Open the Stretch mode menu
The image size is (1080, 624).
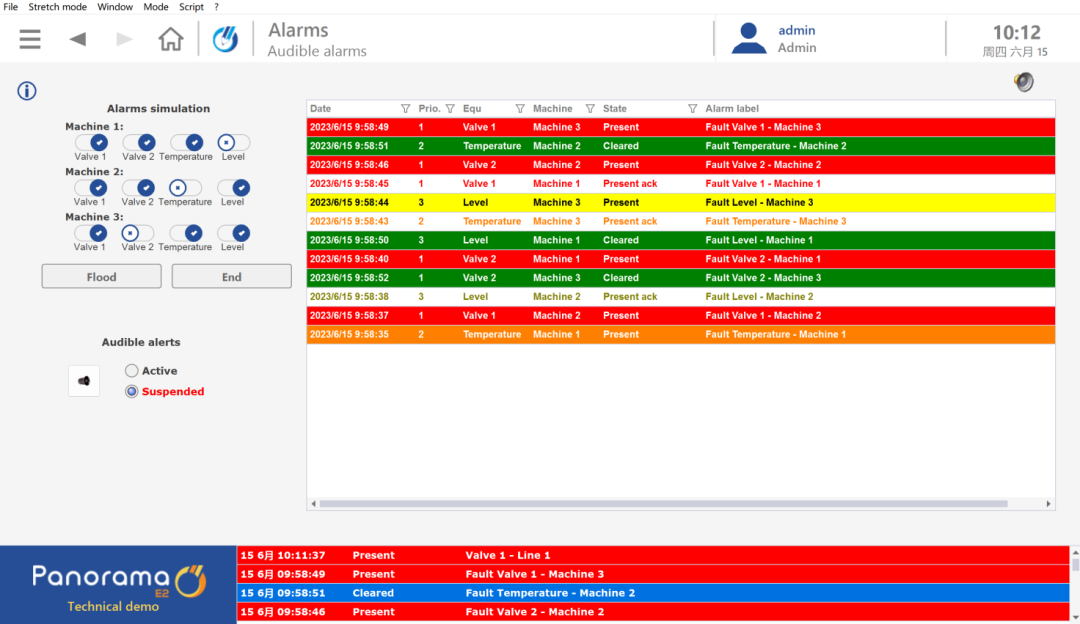click(x=57, y=7)
